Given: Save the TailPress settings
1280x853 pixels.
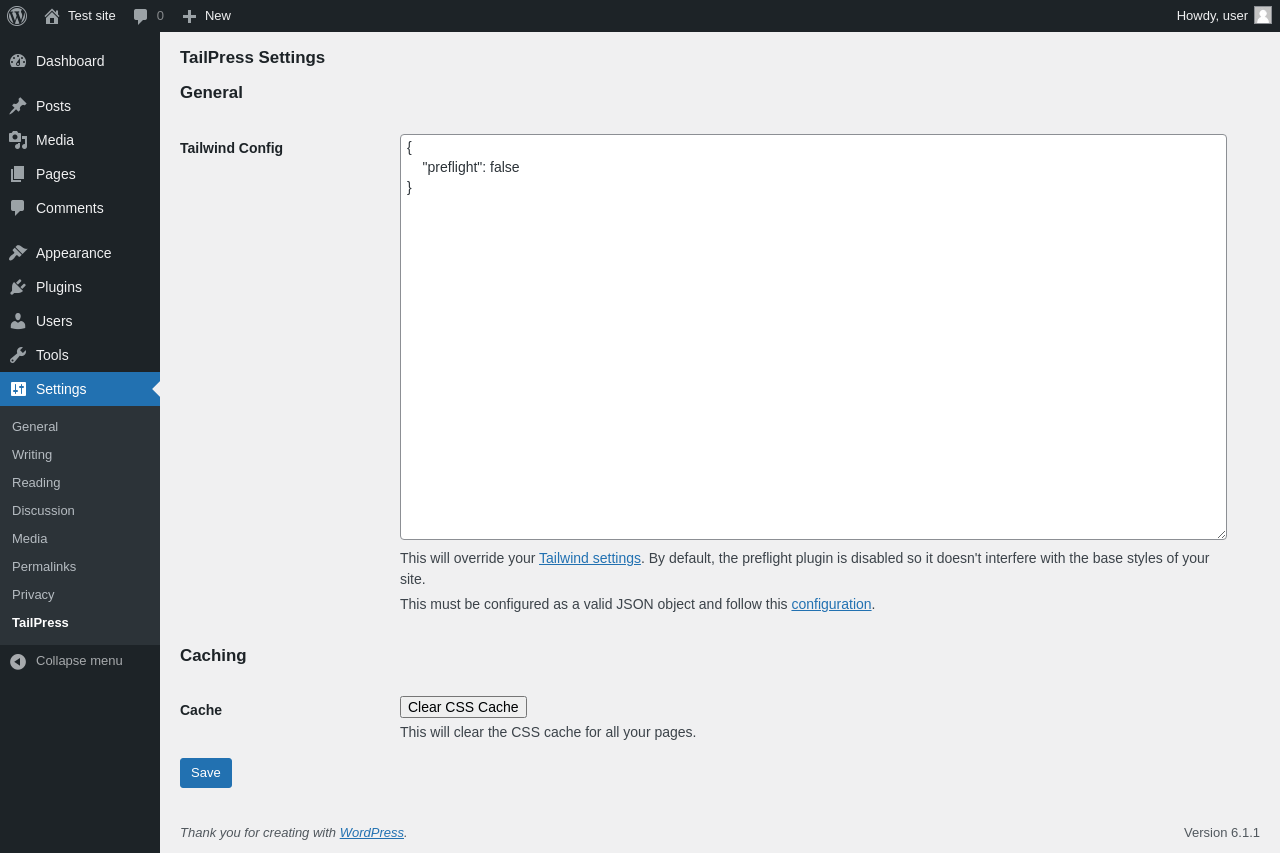Looking at the screenshot, I should pyautogui.click(x=206, y=773).
